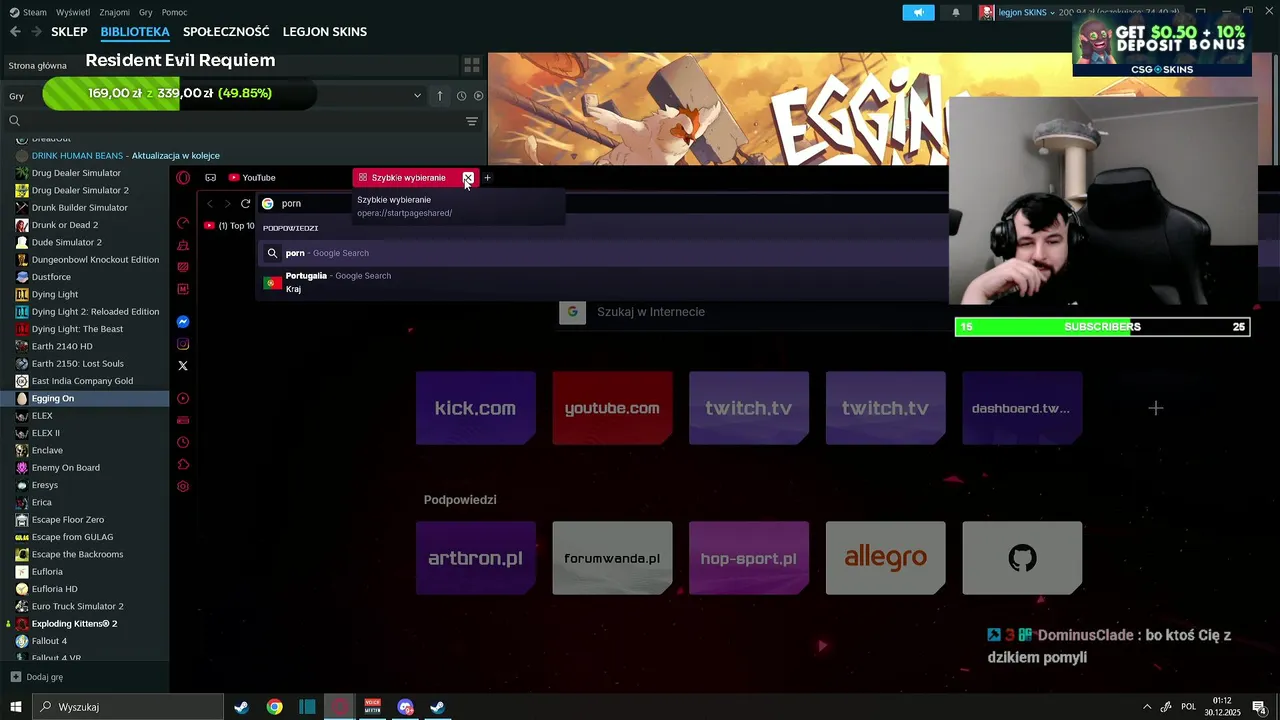Open Messenger in Opera sidebar
The width and height of the screenshot is (1280, 720).
click(183, 322)
